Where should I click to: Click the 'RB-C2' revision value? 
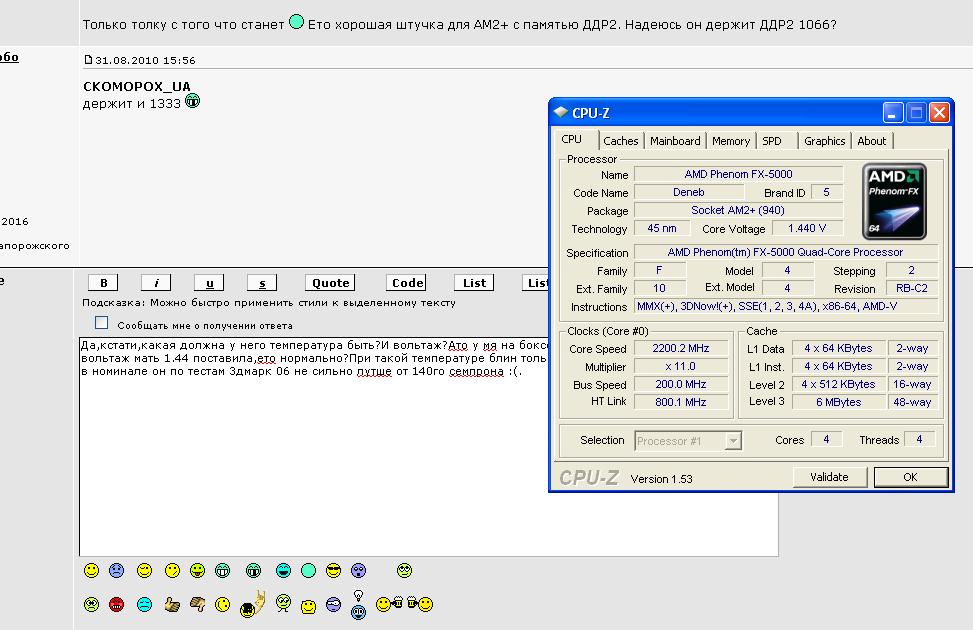click(x=912, y=288)
